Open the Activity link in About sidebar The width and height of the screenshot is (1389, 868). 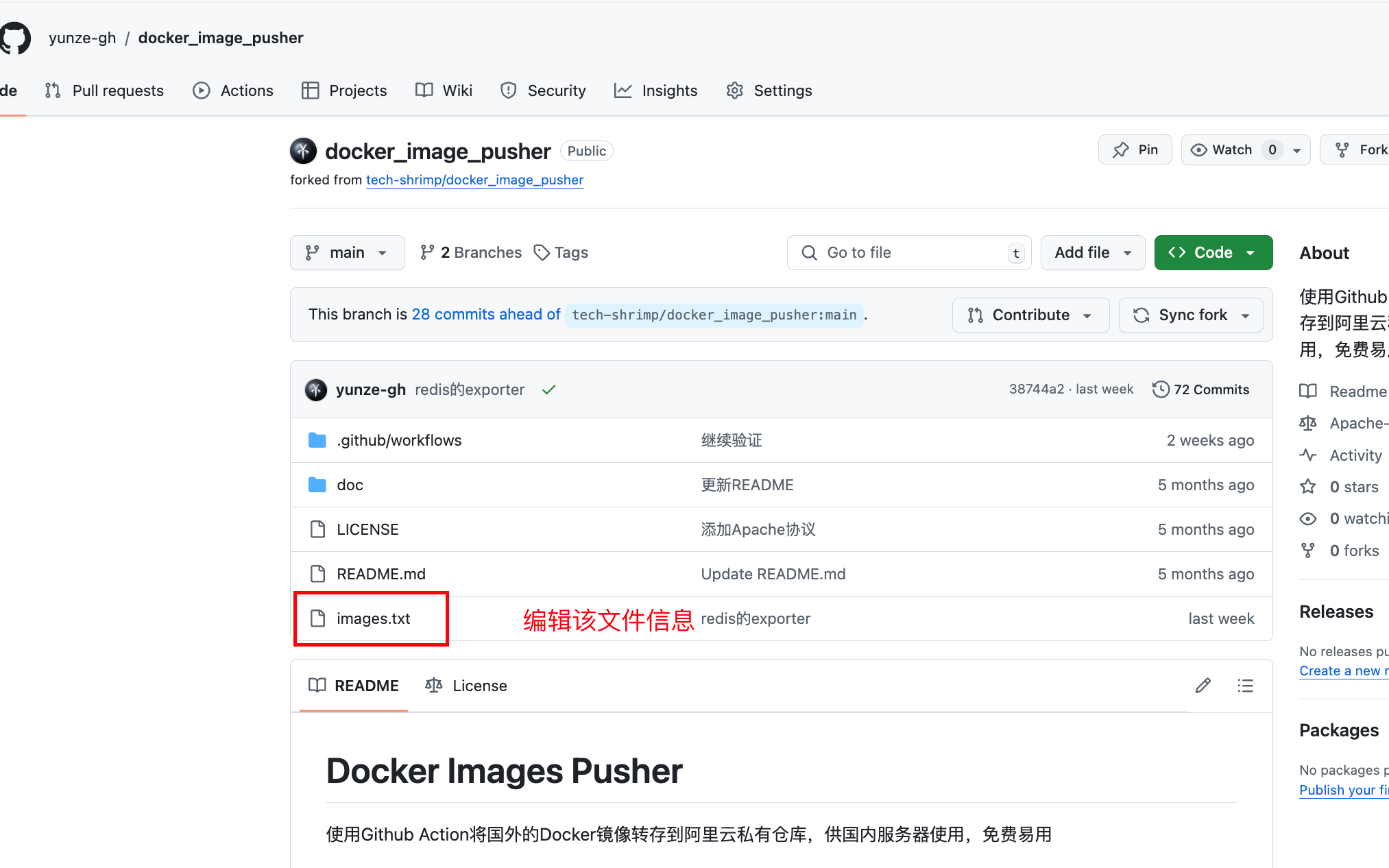tap(1341, 455)
